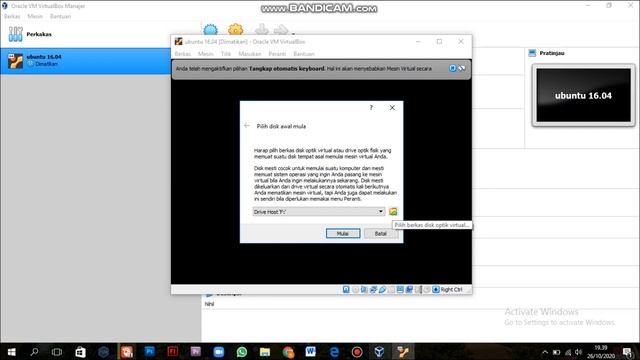Screen dimensions: 640x360
Task: Open the Drive Host 'F:' dropdown
Action: pos(318,211)
